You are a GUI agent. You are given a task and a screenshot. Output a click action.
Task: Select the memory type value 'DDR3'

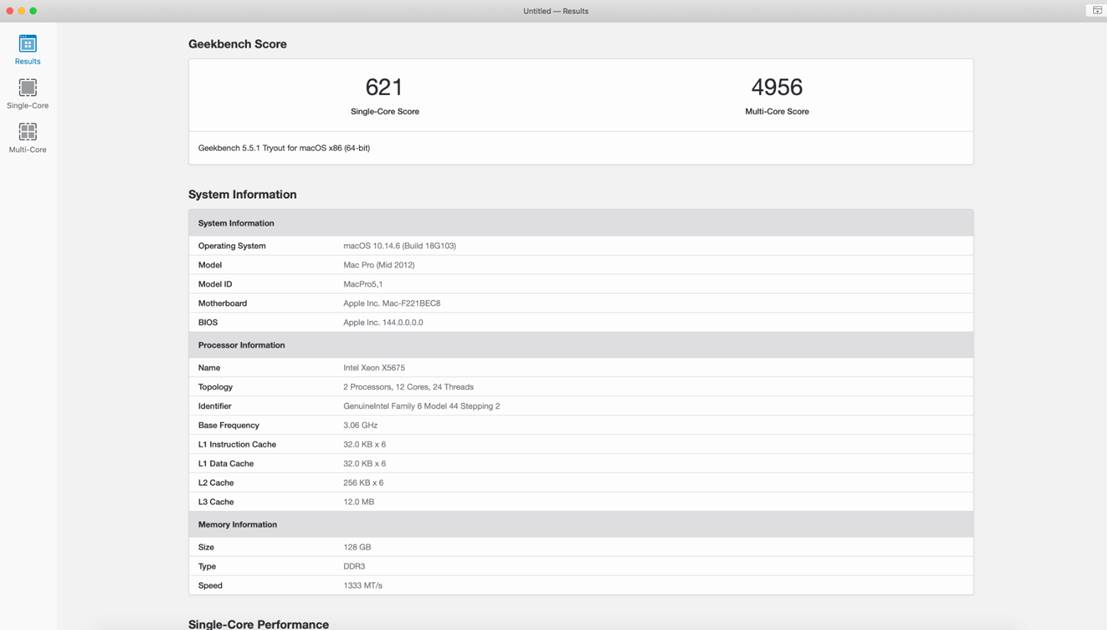point(354,566)
